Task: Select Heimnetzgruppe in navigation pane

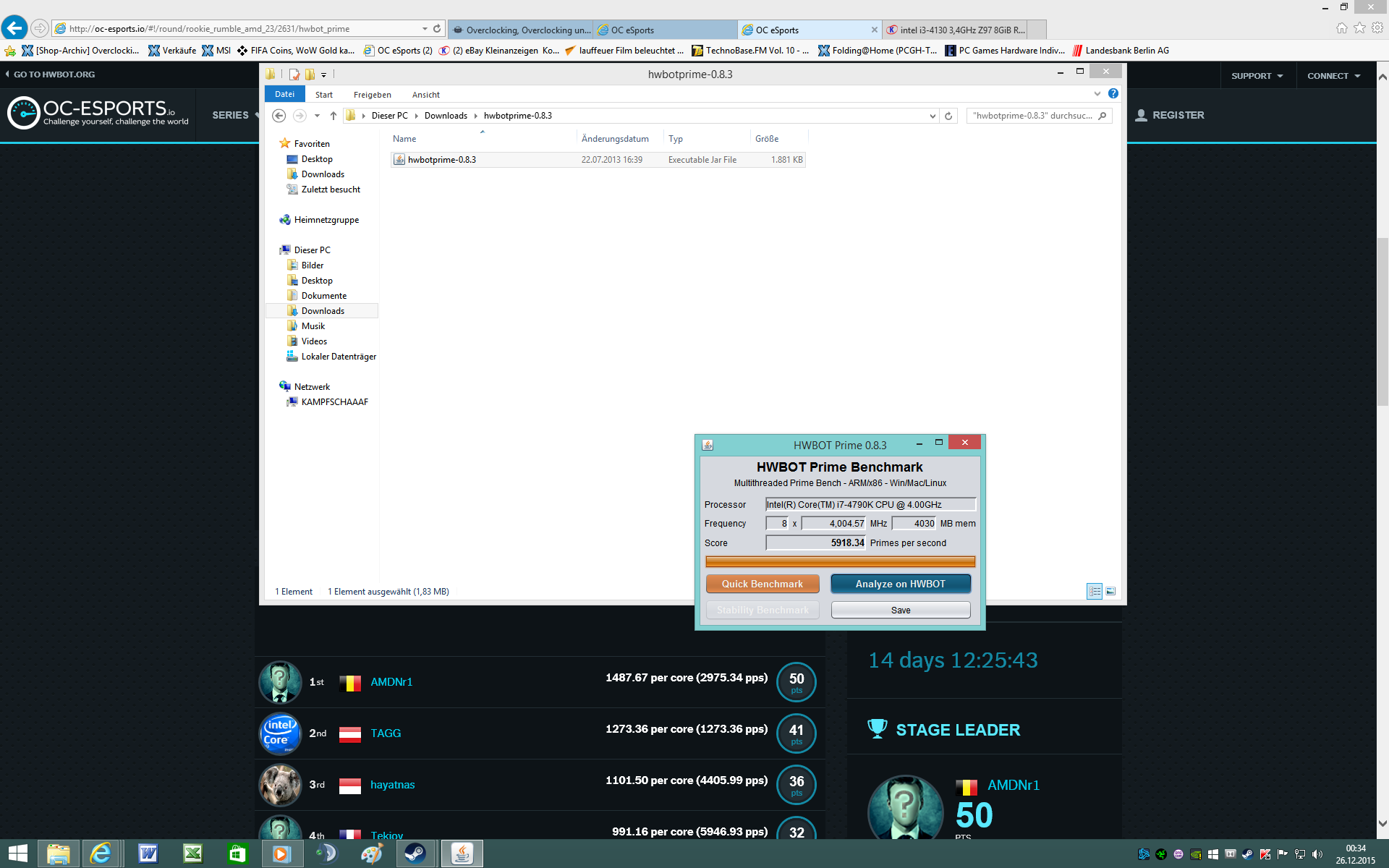Action: point(326,220)
